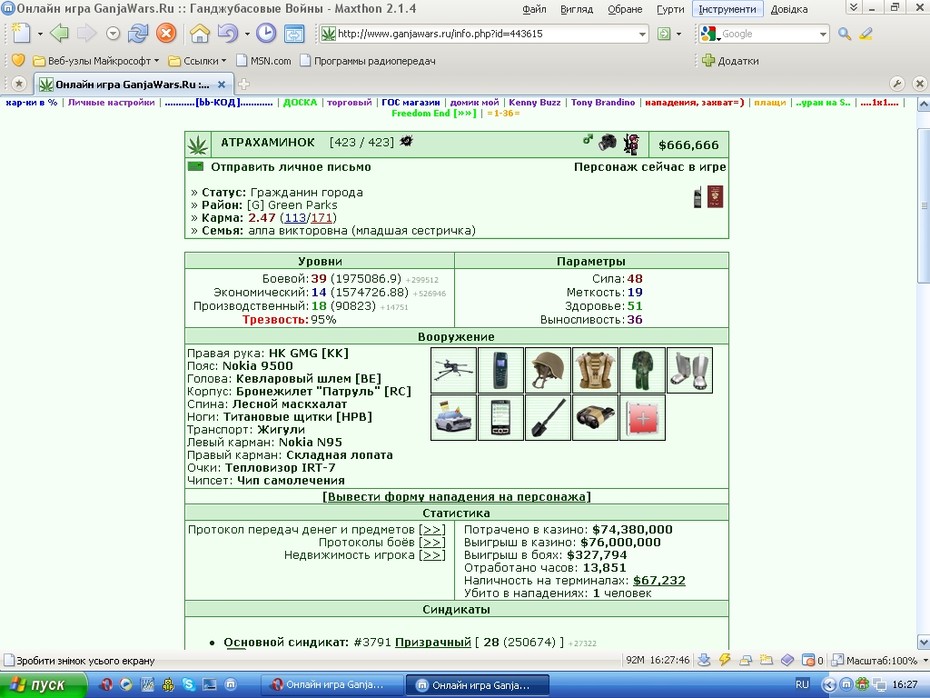This screenshot has width=930, height=698.
Task: Click the Nokia 9500 item icon
Action: [501, 371]
